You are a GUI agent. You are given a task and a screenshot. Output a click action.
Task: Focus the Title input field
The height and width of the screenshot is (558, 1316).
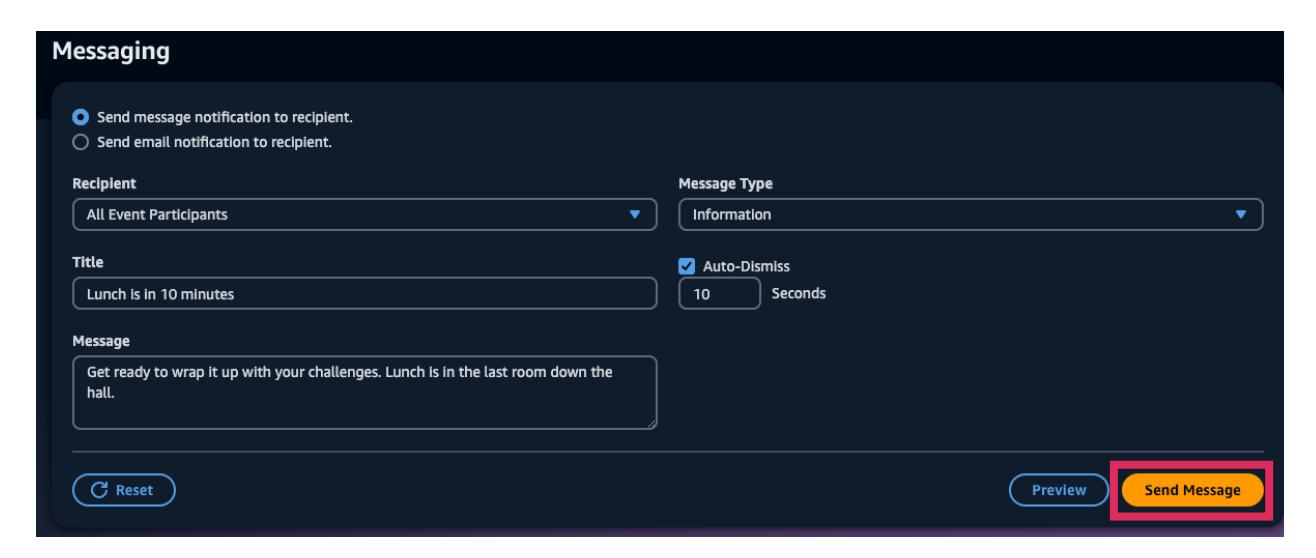pyautogui.click(x=364, y=294)
